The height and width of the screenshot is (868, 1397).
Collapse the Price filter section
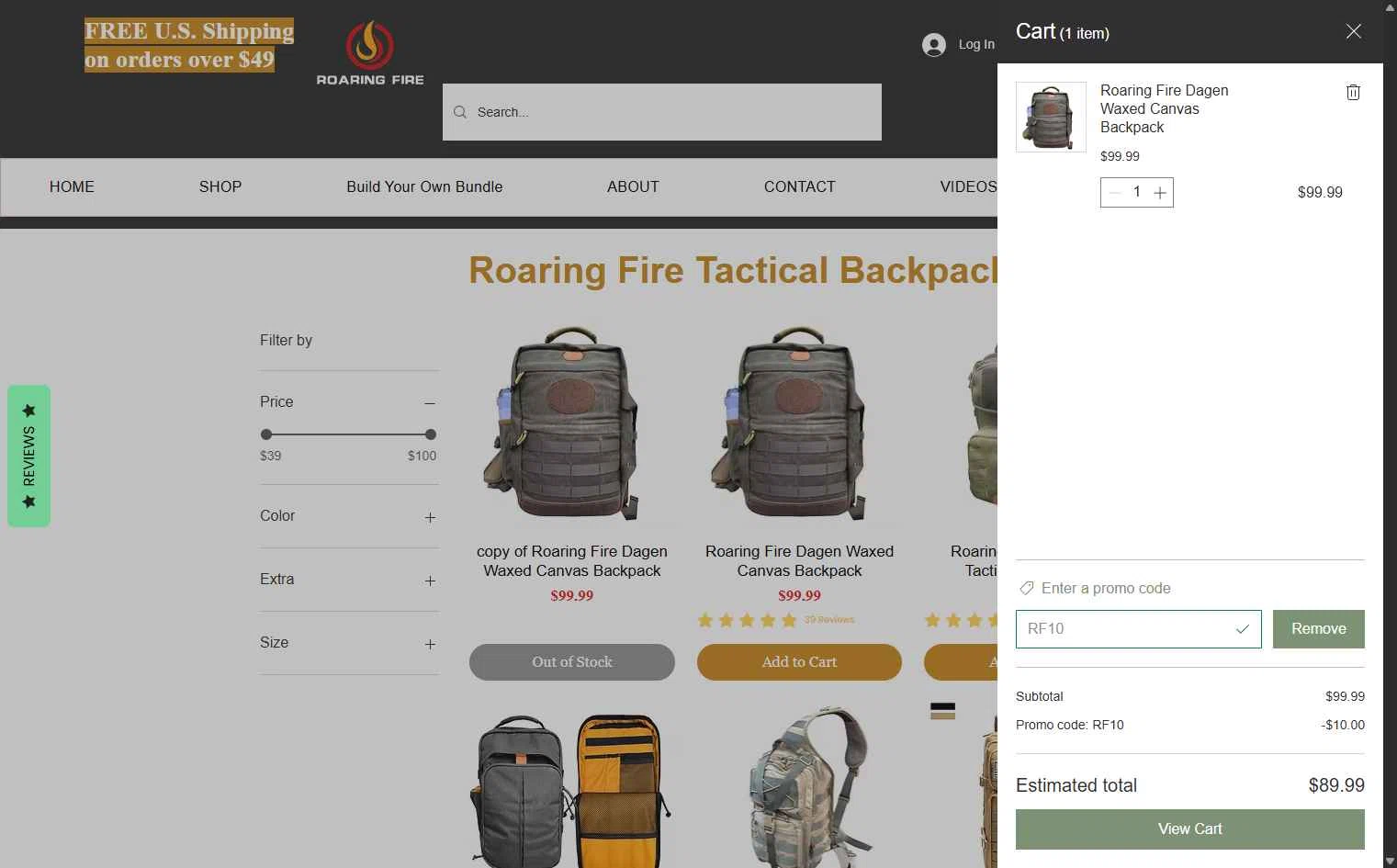click(430, 403)
